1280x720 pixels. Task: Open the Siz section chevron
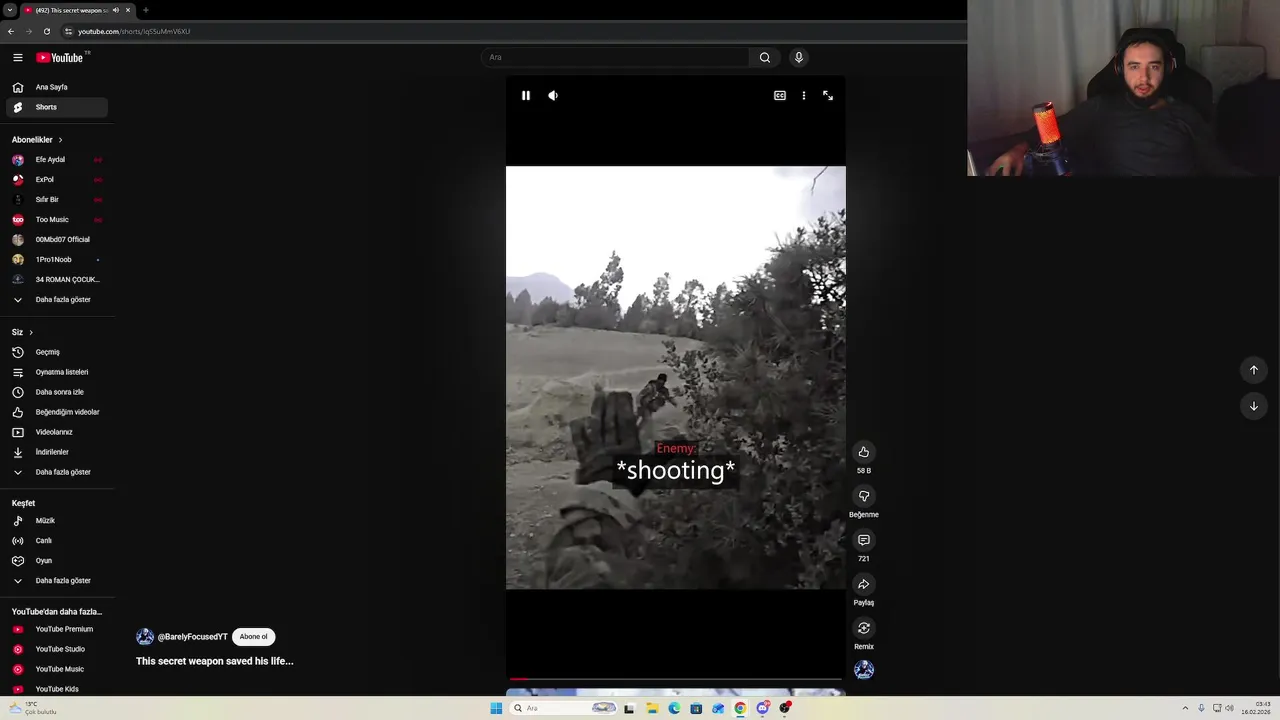coord(31,332)
